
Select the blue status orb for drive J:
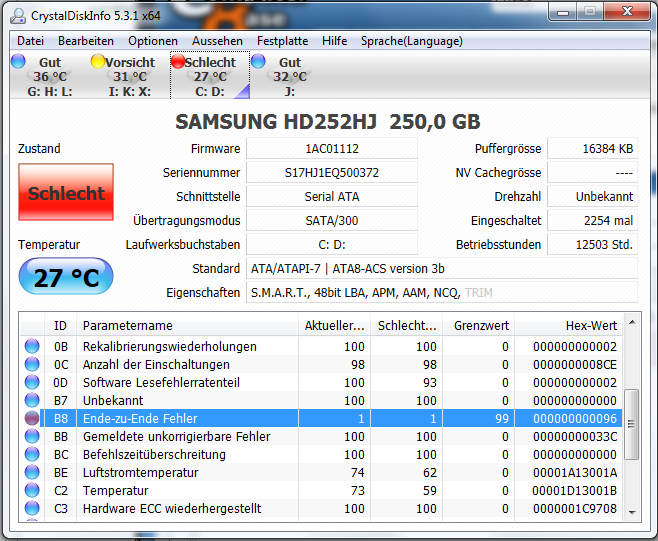pyautogui.click(x=258, y=61)
